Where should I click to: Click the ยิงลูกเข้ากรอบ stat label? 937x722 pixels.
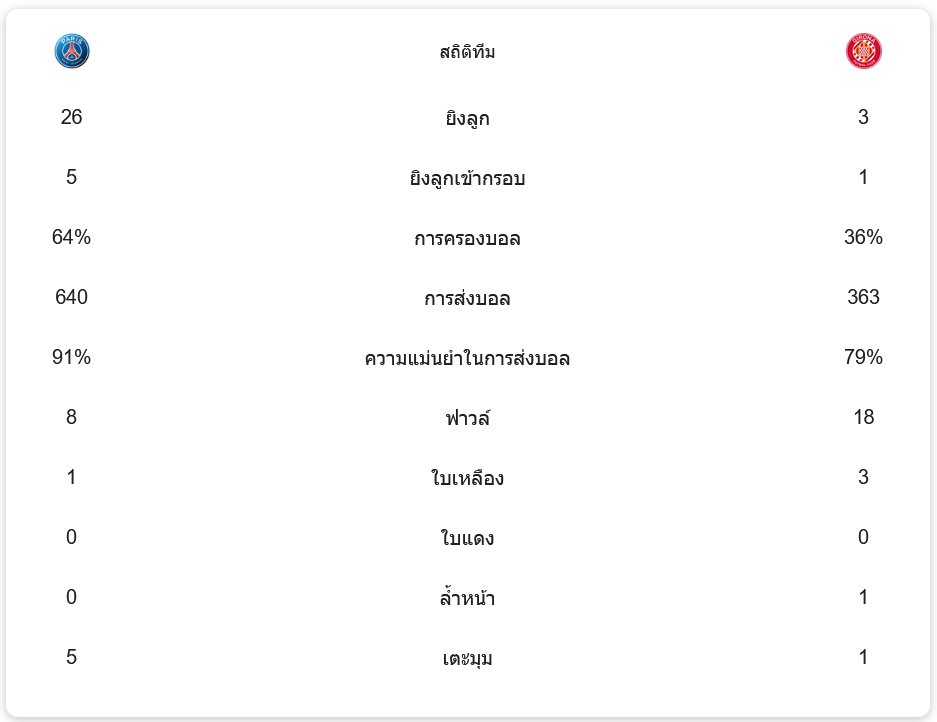tap(467, 179)
